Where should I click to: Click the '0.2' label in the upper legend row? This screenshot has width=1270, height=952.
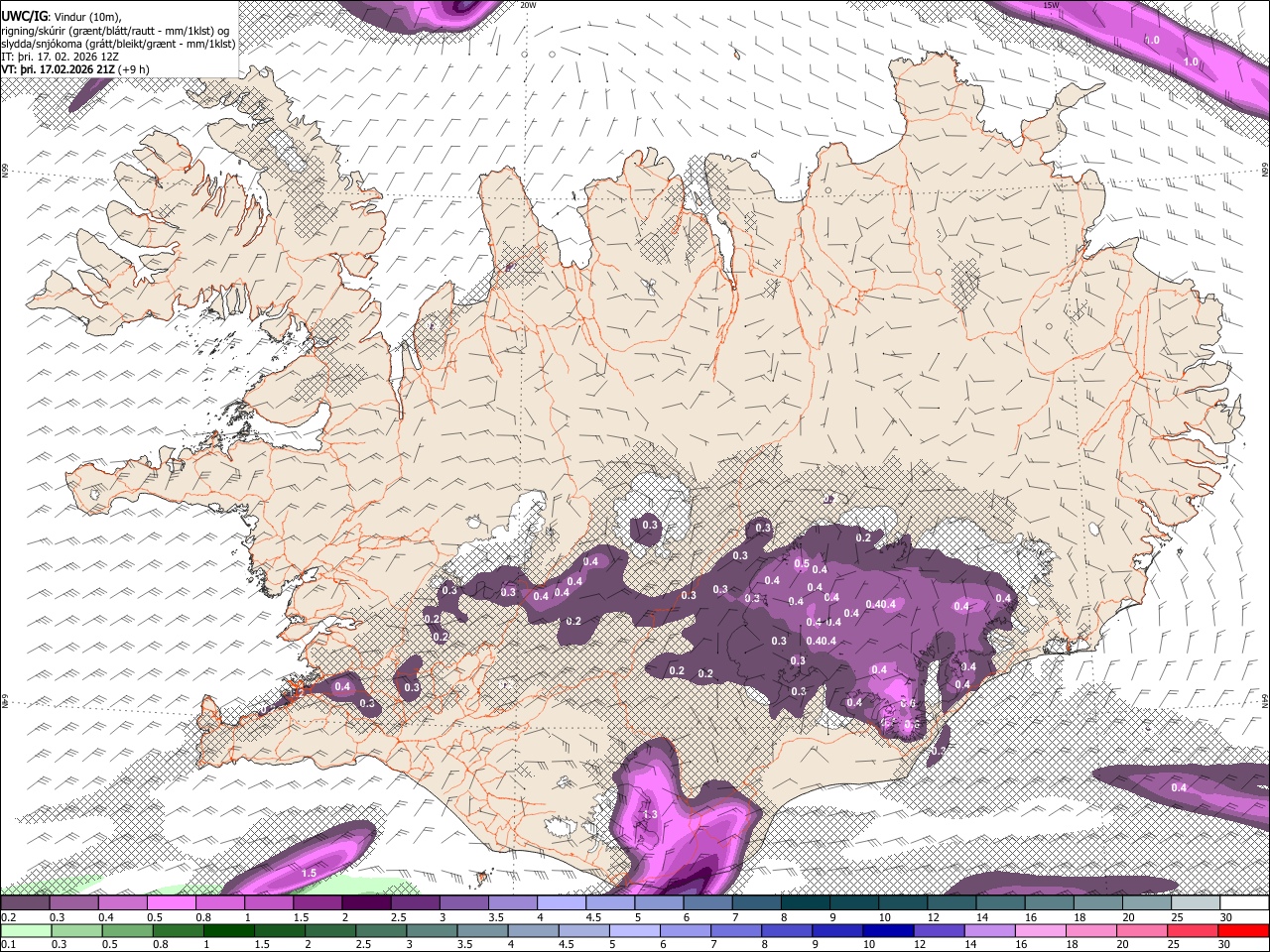[x=9, y=917]
